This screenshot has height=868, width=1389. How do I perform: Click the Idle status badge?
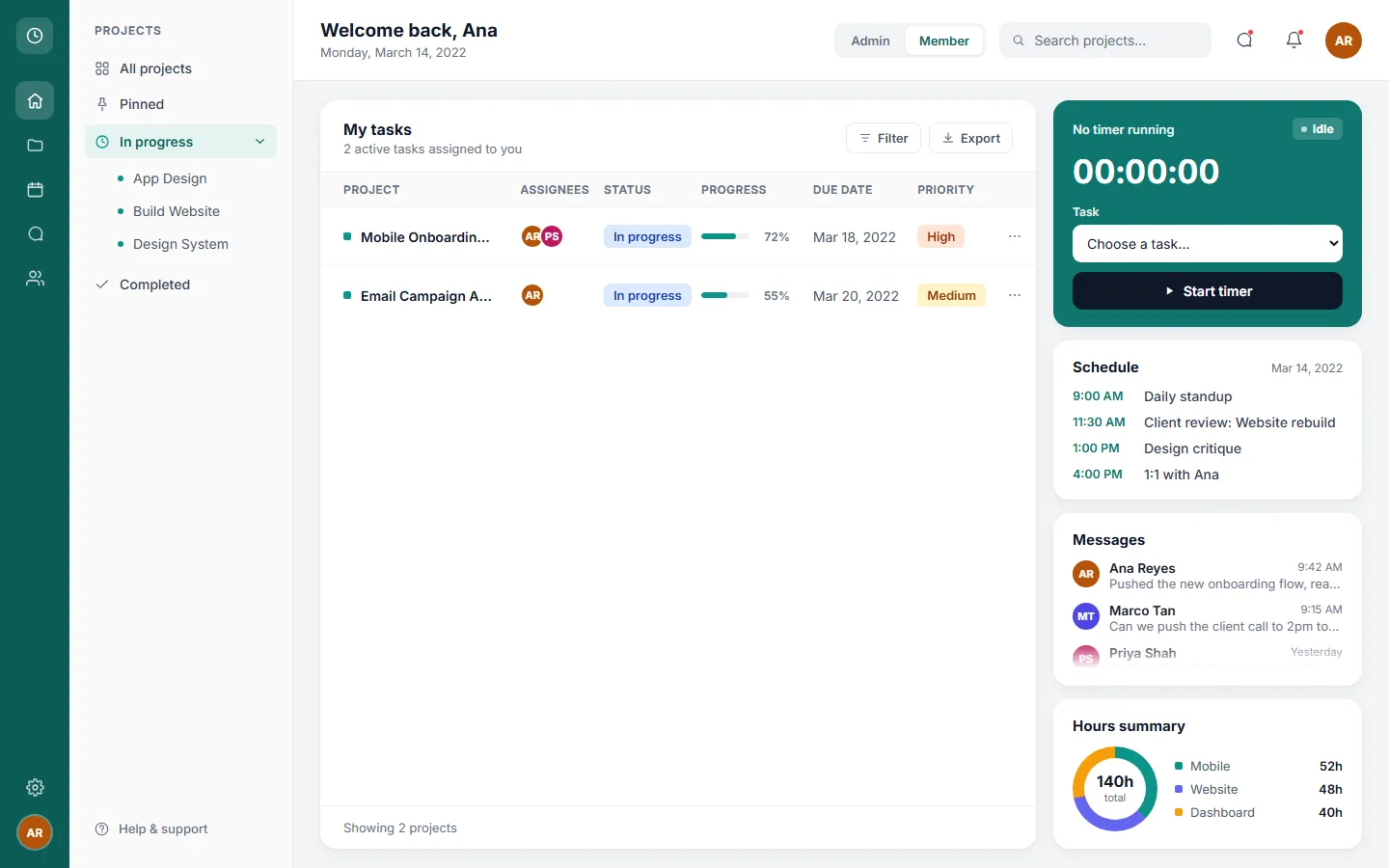1318,129
